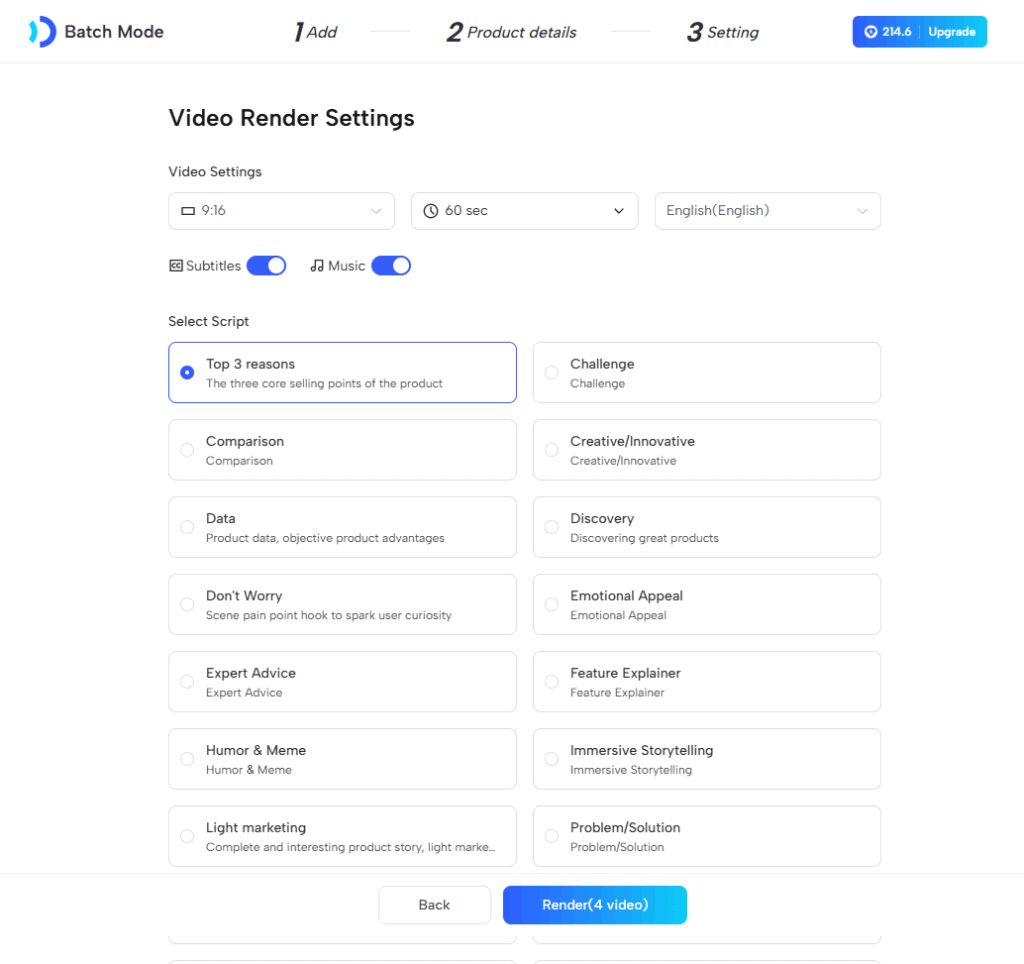Click the music note icon
Image resolution: width=1024 pixels, height=964 pixels.
coord(317,266)
